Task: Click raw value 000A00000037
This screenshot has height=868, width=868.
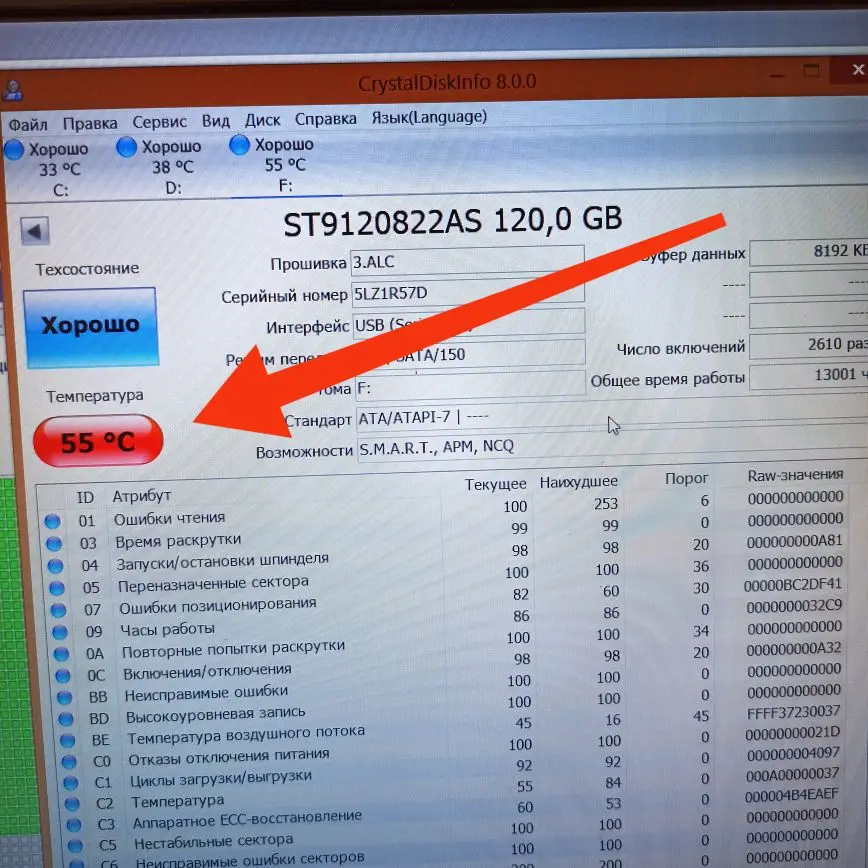Action: pyautogui.click(x=792, y=774)
